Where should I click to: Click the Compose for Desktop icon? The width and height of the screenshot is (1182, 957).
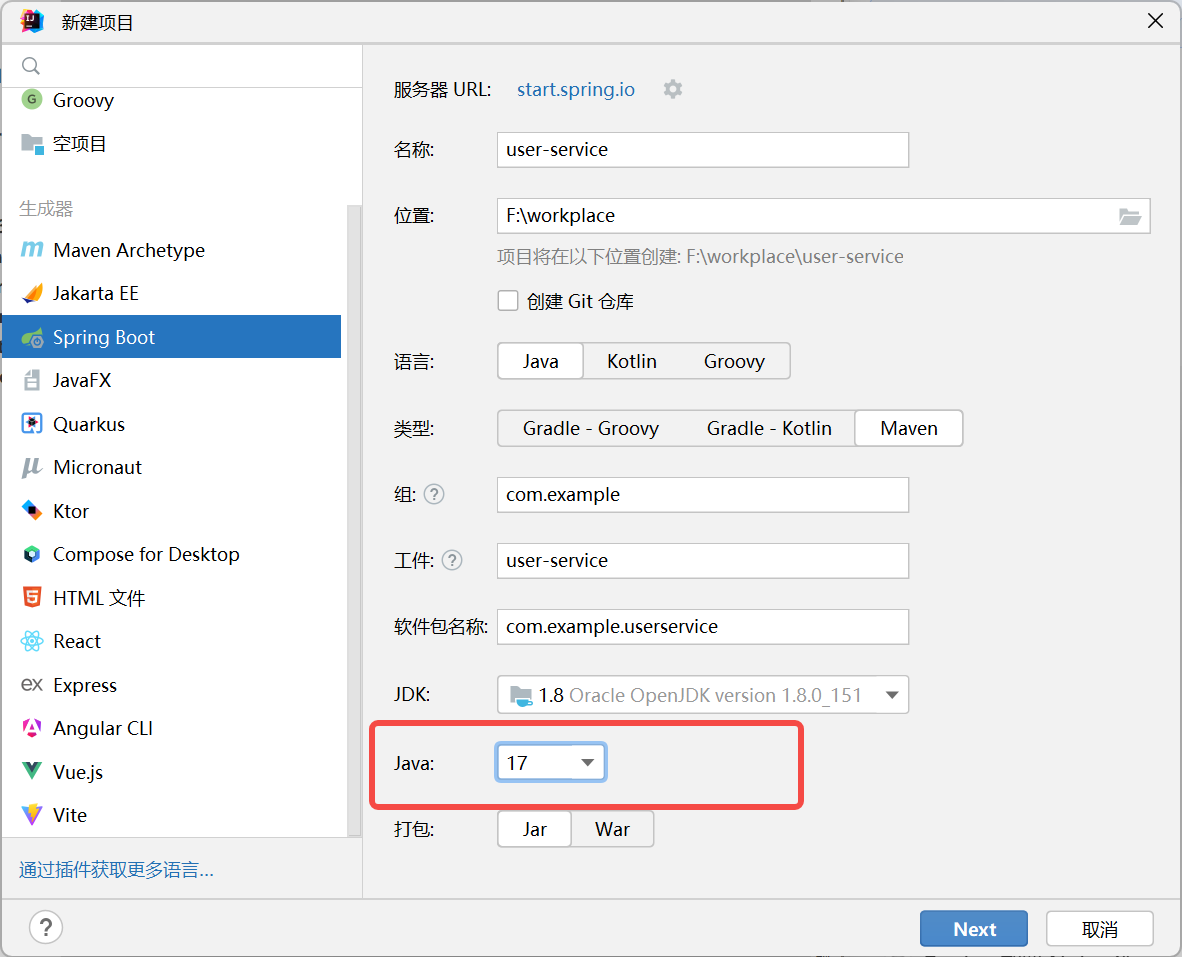[x=32, y=555]
